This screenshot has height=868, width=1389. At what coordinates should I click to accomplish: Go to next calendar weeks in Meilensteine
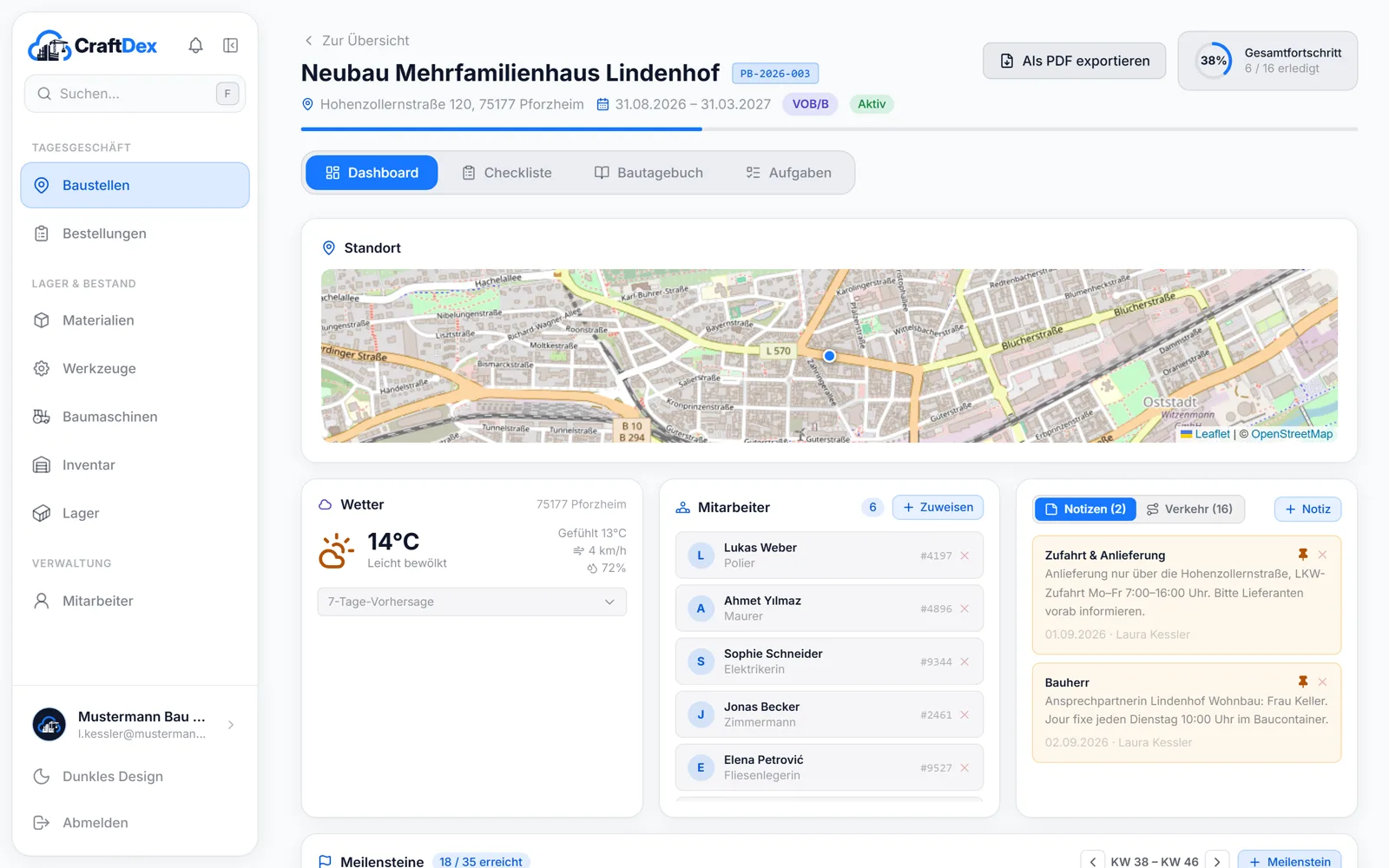point(1217,861)
